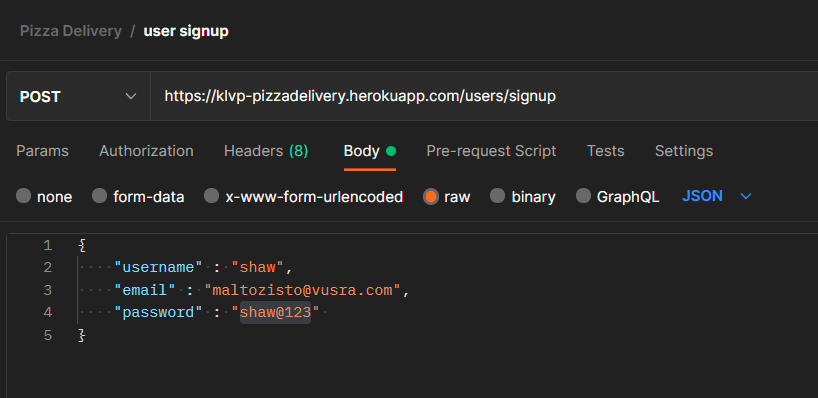Switch to the Params tab
818x398 pixels.
pyautogui.click(x=42, y=151)
